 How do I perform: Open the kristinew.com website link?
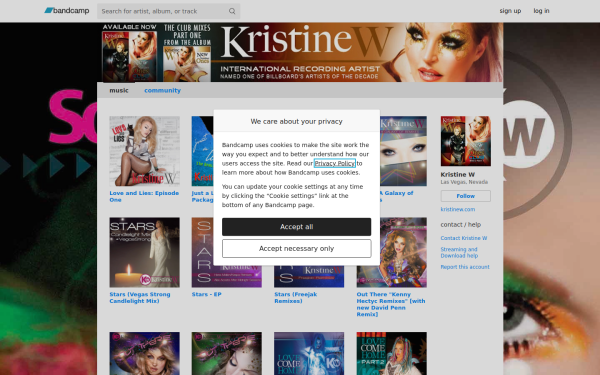(x=458, y=209)
